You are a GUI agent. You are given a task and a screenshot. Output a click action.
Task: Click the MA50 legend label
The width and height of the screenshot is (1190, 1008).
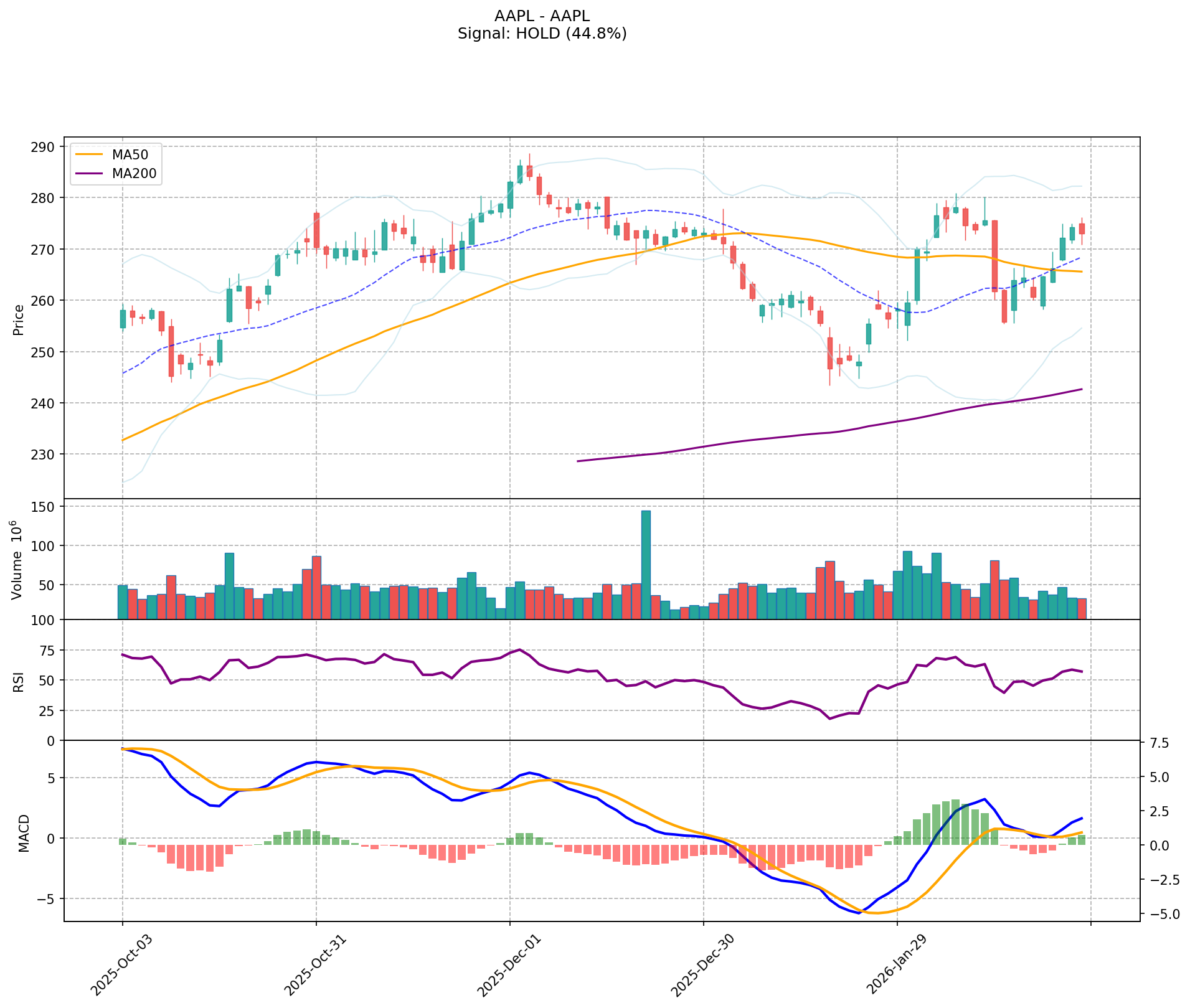click(x=130, y=155)
